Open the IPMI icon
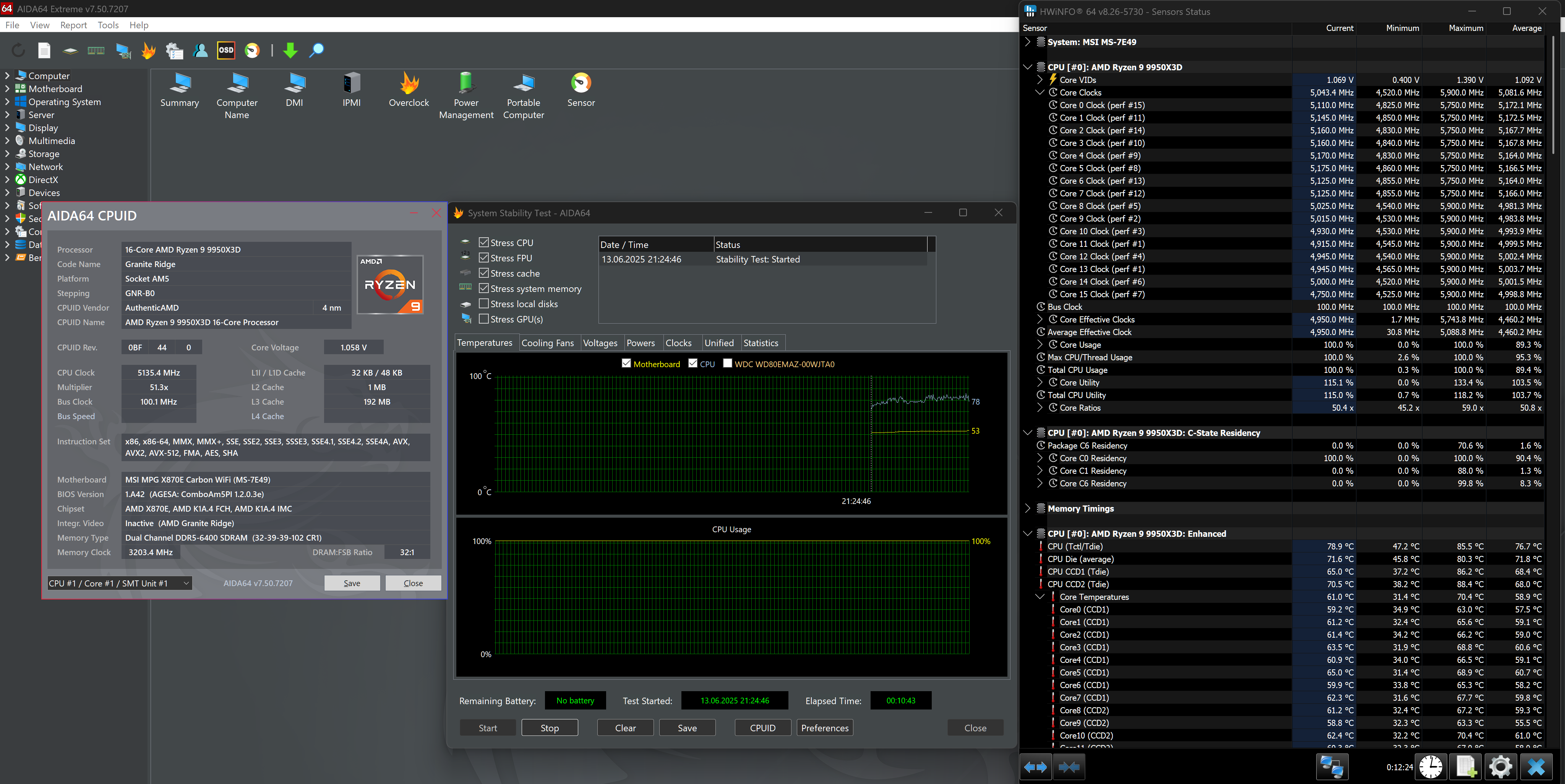Screen dimensions: 1565x784 pos(352,90)
